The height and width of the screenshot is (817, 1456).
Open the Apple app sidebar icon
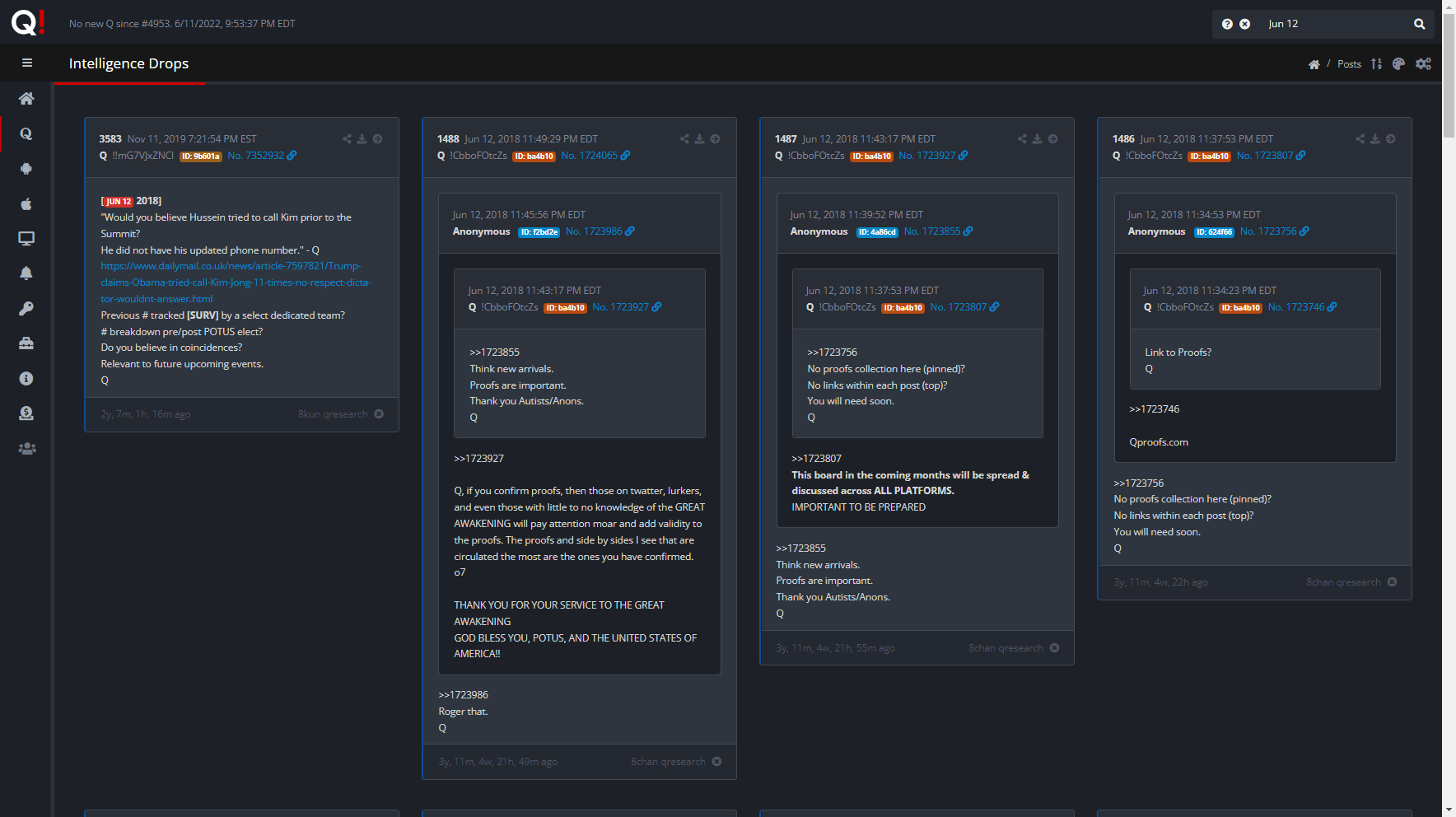[26, 203]
